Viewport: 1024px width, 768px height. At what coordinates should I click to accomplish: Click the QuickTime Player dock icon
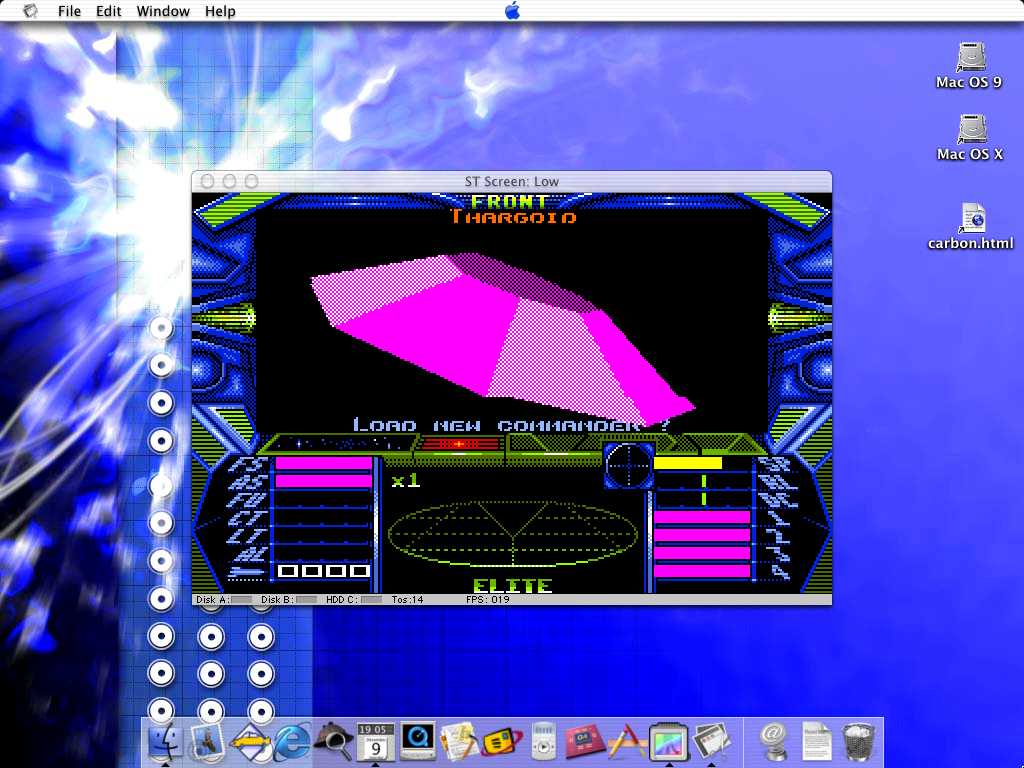pyautogui.click(x=417, y=741)
